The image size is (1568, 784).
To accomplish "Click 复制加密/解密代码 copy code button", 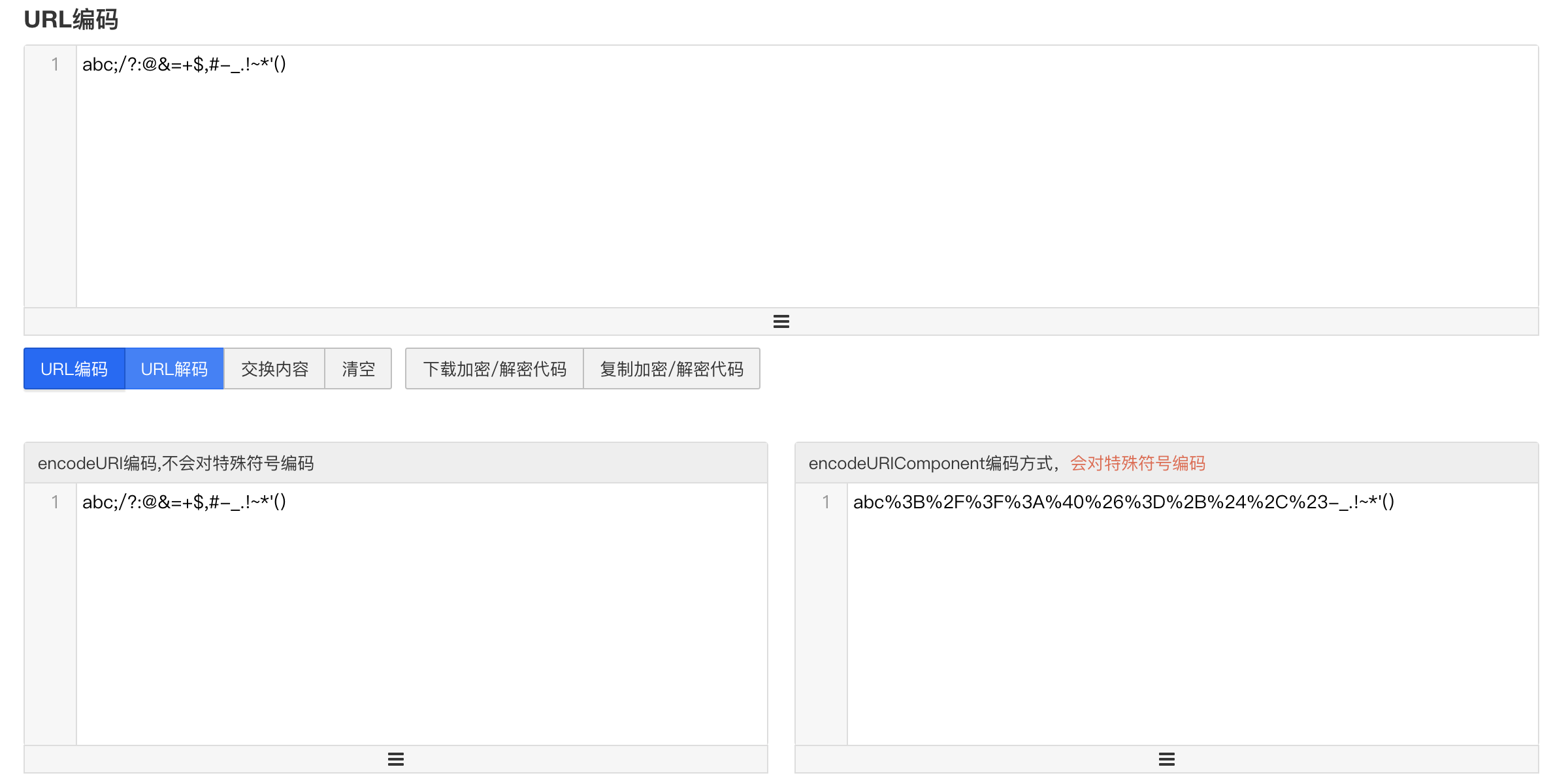I will point(672,369).
